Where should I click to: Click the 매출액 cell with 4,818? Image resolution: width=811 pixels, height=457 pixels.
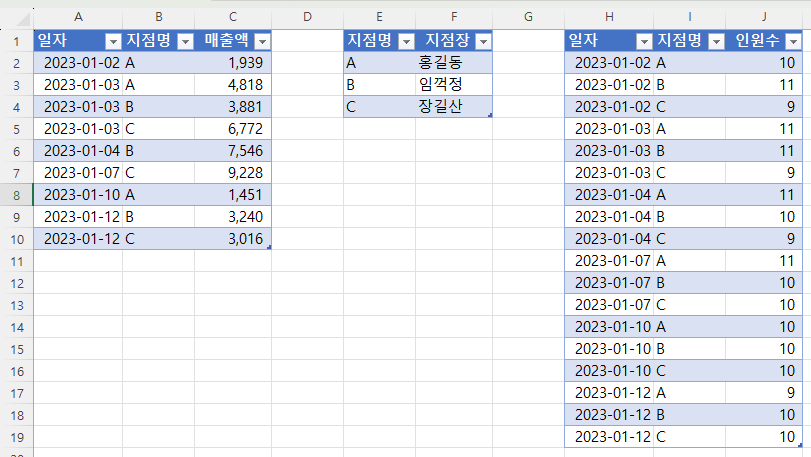click(233, 85)
